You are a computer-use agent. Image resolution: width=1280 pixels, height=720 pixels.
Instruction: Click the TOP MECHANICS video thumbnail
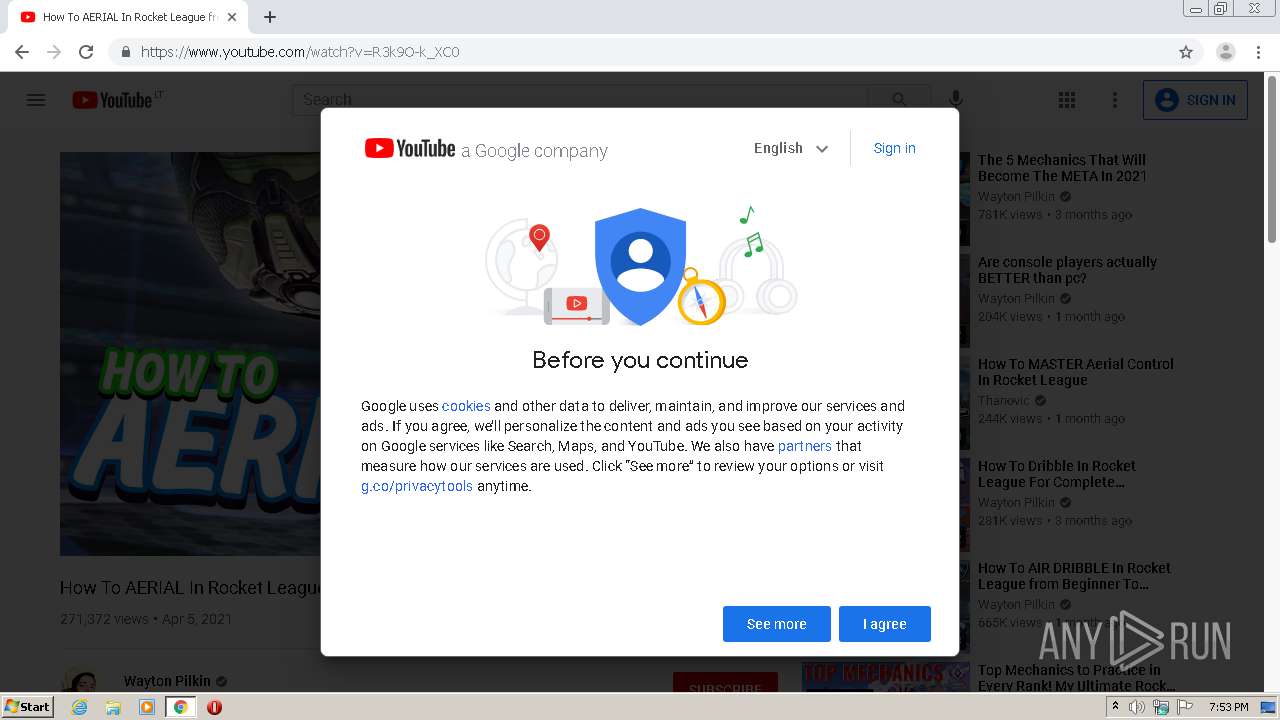pyautogui.click(x=886, y=677)
